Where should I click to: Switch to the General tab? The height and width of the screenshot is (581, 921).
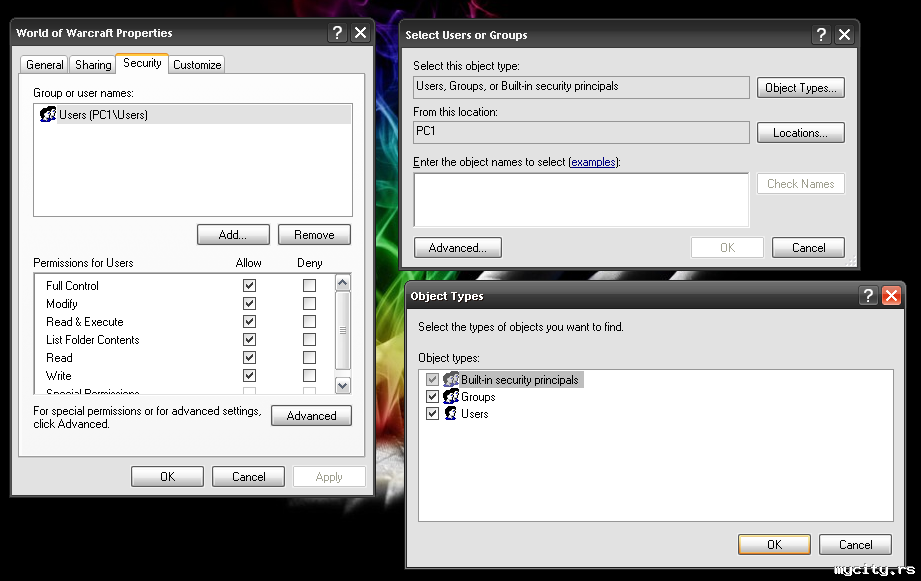(45, 65)
